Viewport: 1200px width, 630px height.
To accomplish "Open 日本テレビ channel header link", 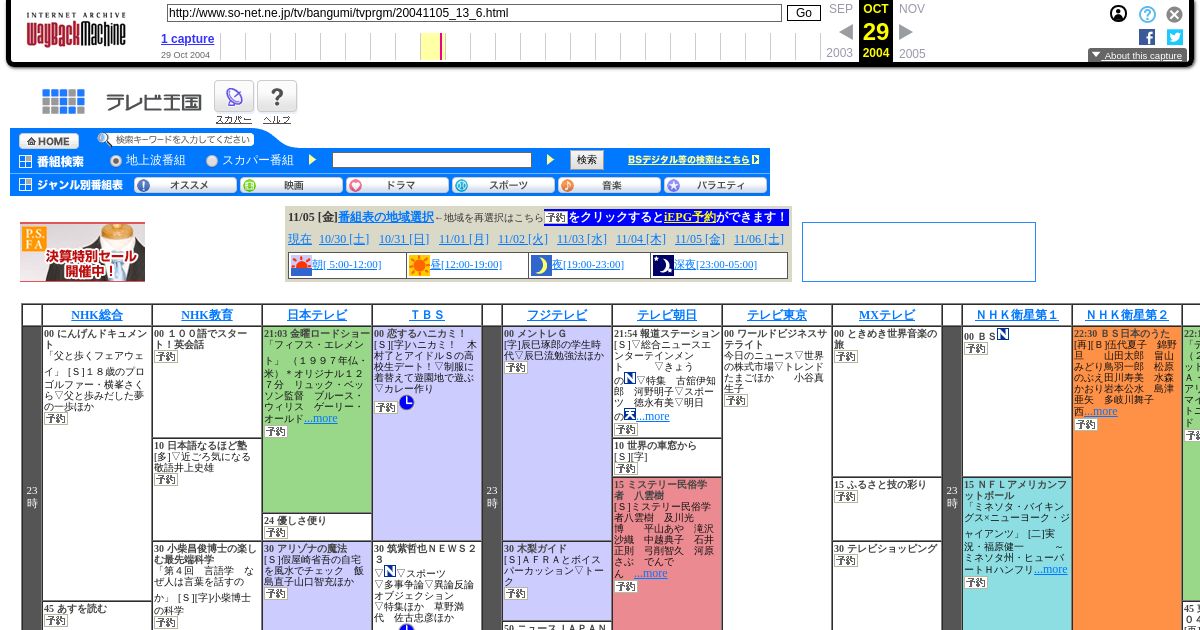I will tap(317, 315).
